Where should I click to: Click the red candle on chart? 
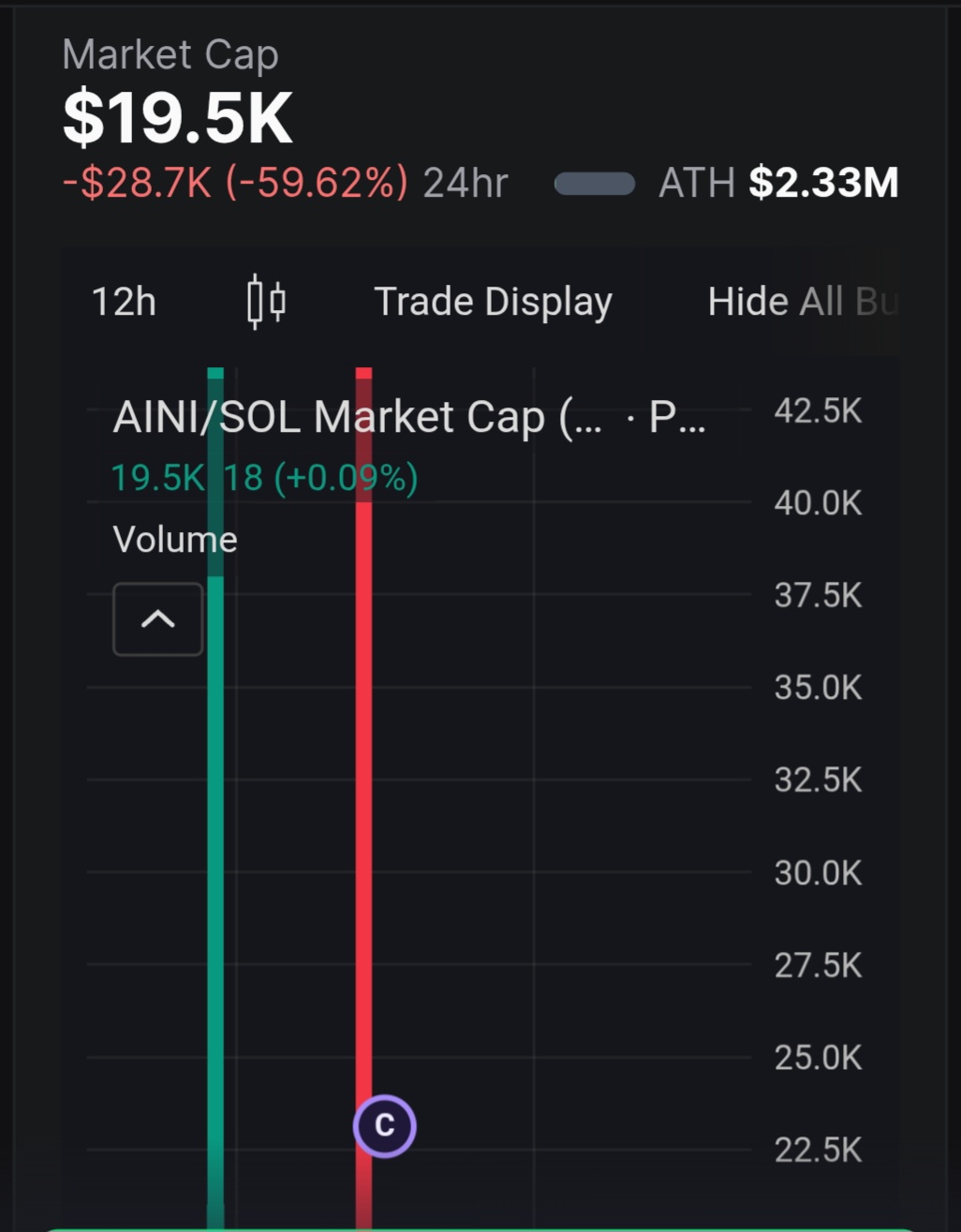click(363, 796)
